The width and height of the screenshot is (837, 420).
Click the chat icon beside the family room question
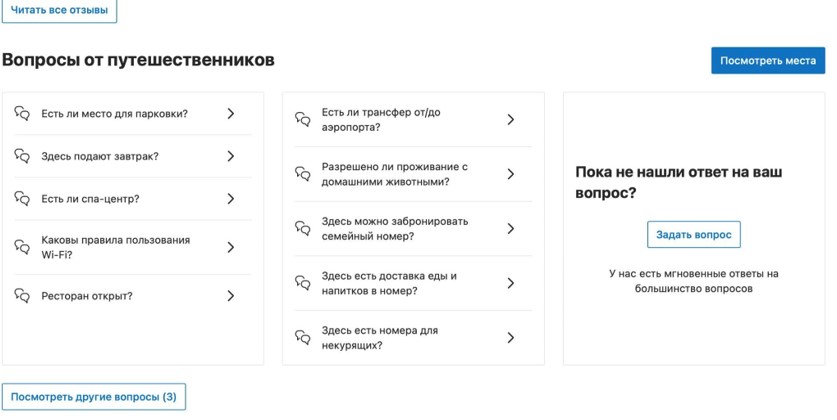(302, 229)
